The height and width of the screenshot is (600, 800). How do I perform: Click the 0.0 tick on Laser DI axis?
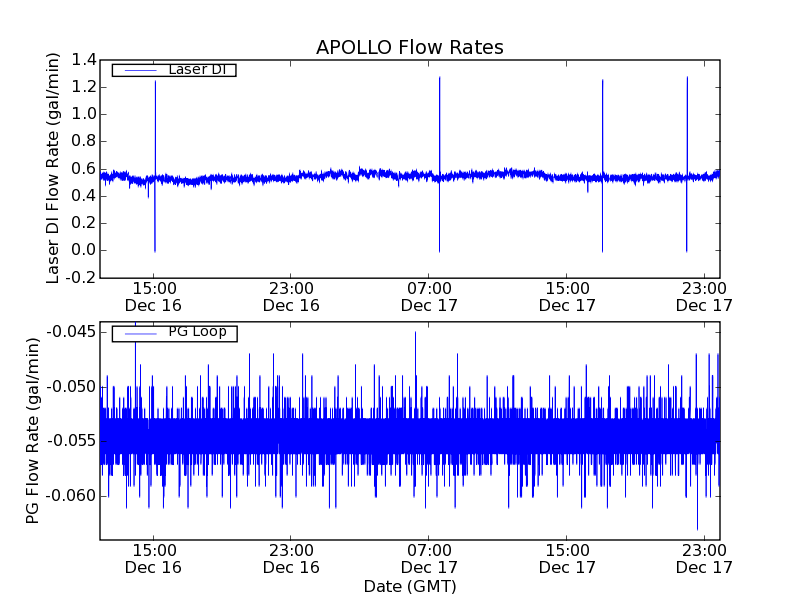[x=84, y=250]
